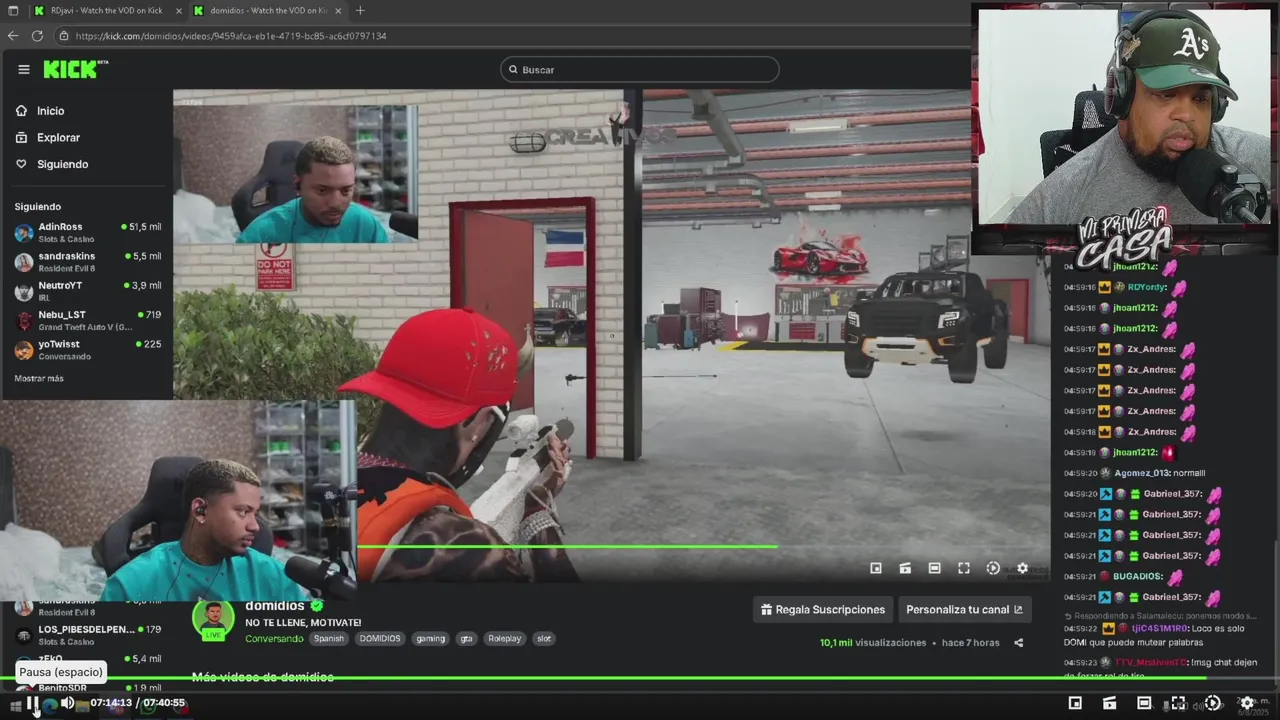Image resolution: width=1280 pixels, height=720 pixels.
Task: Click BUGADIOS username in chat
Action: pyautogui.click(x=1139, y=576)
